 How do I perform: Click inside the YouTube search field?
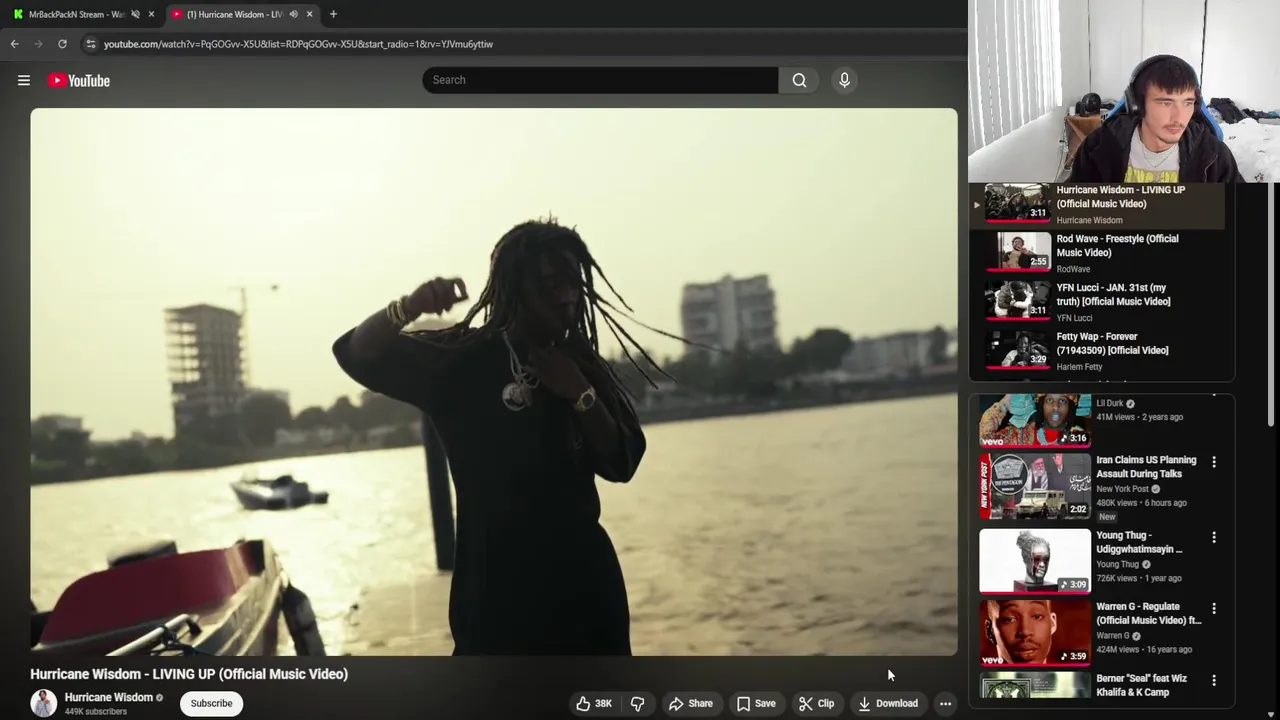tap(600, 80)
